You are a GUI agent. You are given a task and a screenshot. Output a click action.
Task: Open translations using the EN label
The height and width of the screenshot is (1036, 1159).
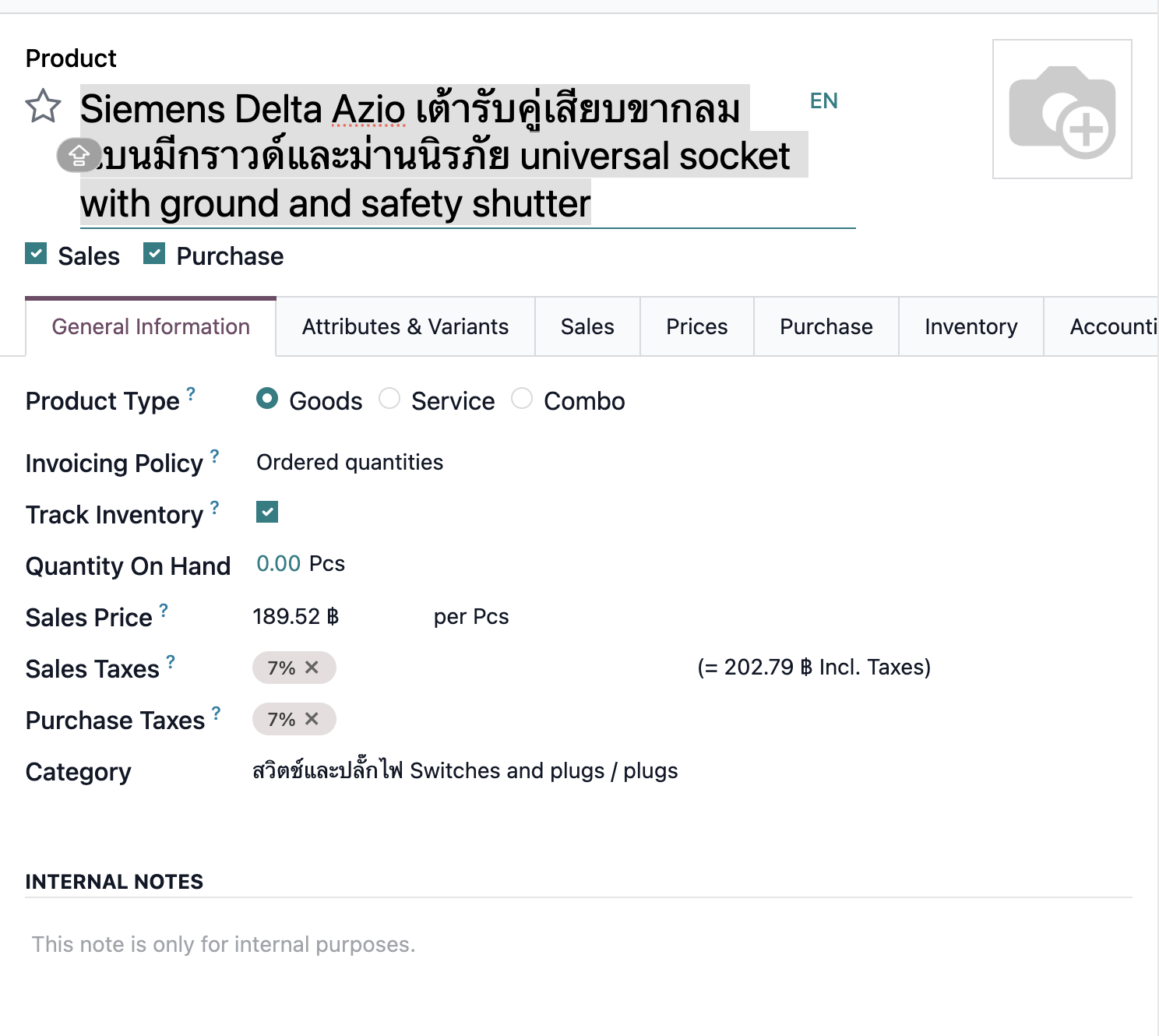(824, 100)
